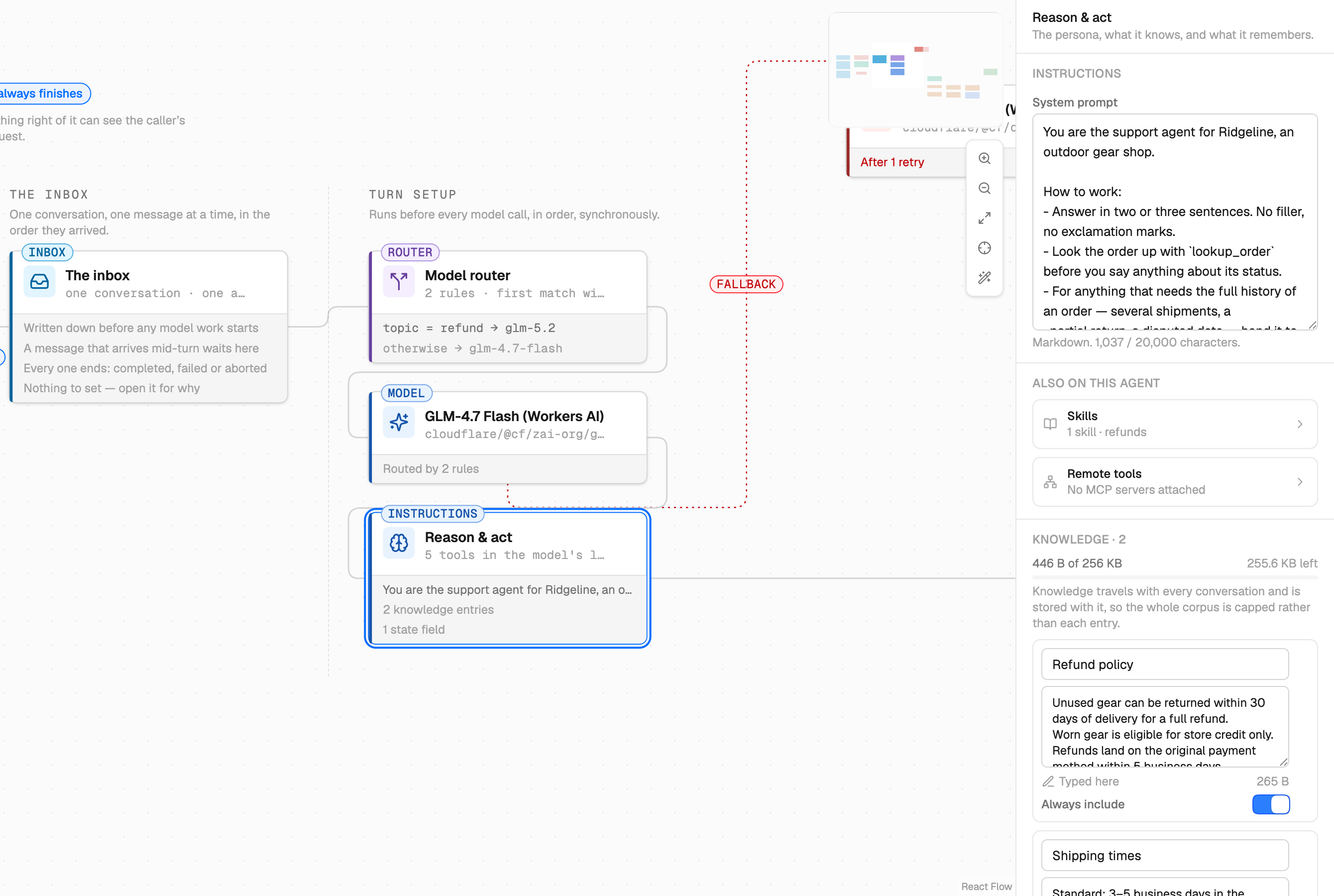The image size is (1334, 896).
Task: Click the canvas minimap overview
Action: [916, 70]
